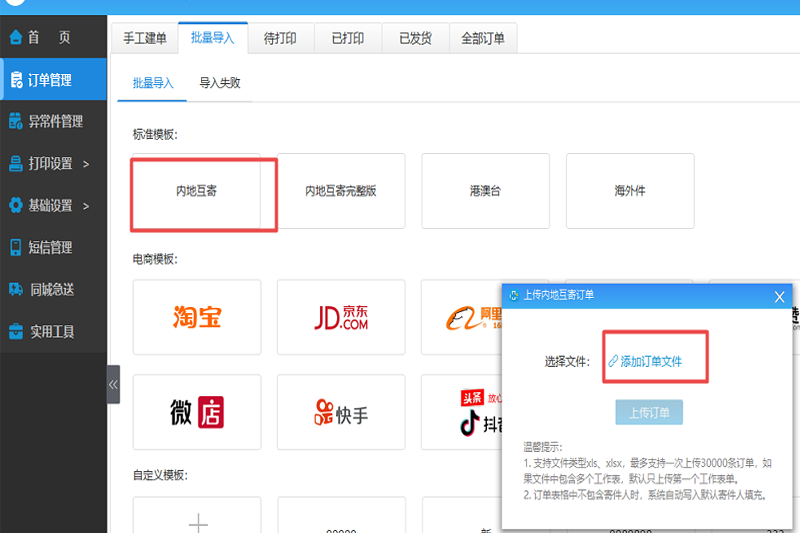This screenshot has height=533, width=800.
Task: Click the 标准模板 section label
Action: point(155,135)
